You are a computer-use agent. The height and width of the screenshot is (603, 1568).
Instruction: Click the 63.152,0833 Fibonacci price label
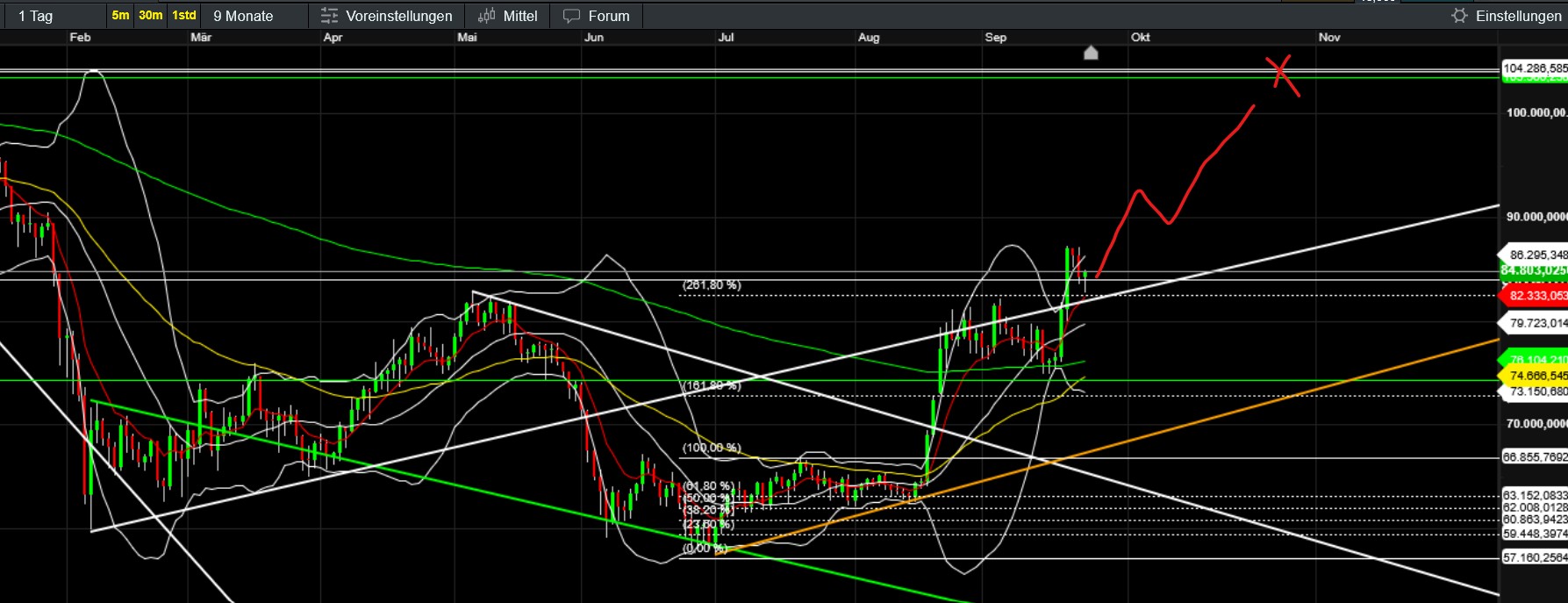[1535, 495]
